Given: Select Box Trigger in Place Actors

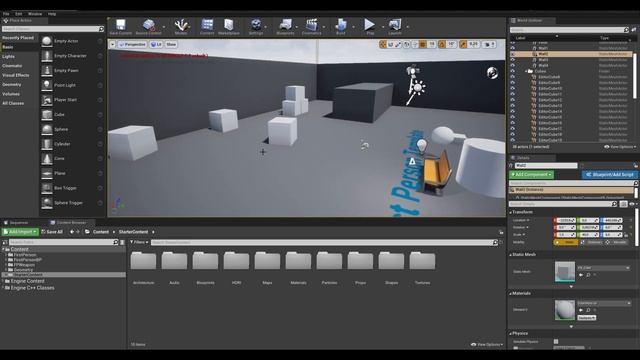Looking at the screenshot, I should [71, 188].
